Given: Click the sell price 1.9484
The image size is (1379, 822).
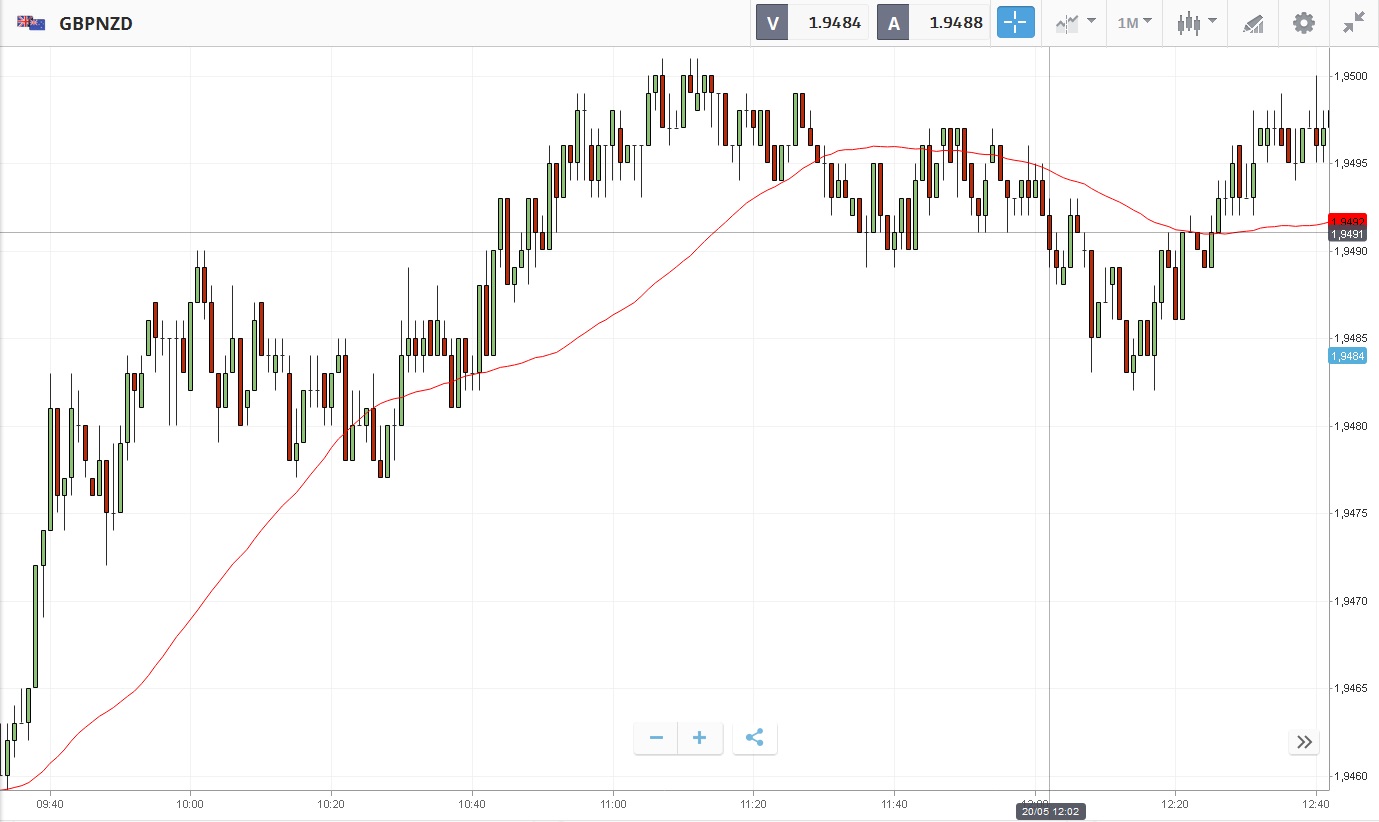Looking at the screenshot, I should click(834, 22).
